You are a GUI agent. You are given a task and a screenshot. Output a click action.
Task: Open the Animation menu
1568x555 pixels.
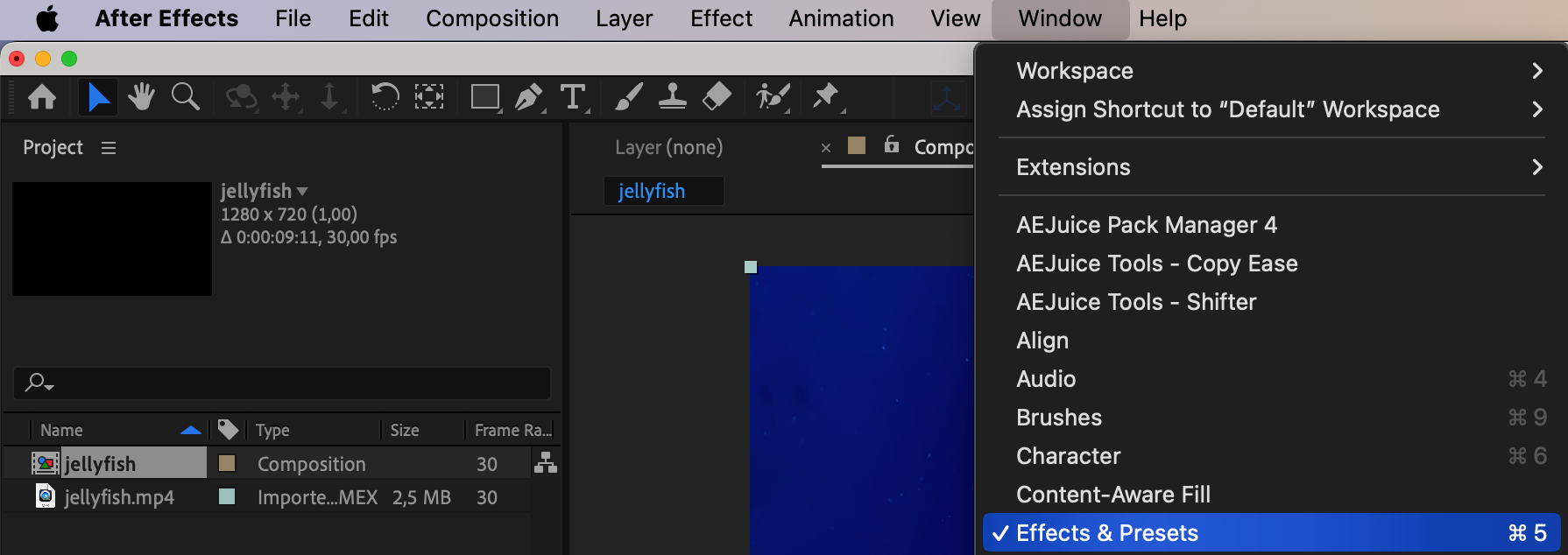841,18
